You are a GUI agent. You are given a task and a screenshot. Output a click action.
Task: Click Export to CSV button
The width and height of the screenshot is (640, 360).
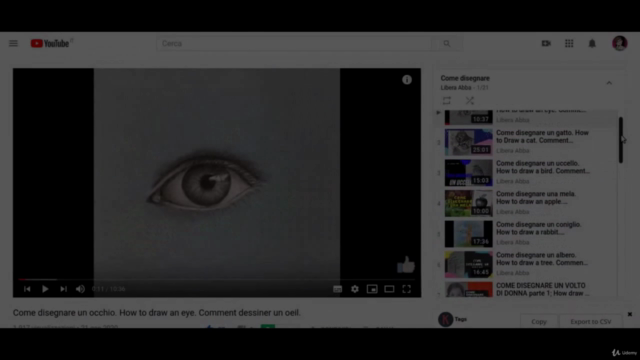pyautogui.click(x=591, y=322)
